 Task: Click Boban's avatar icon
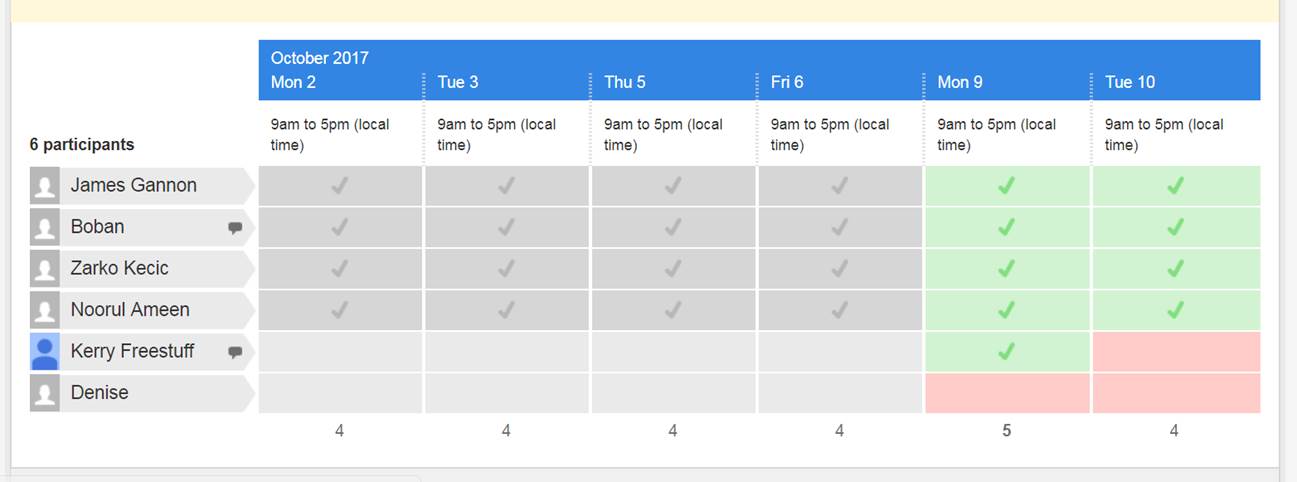pyautogui.click(x=45, y=228)
